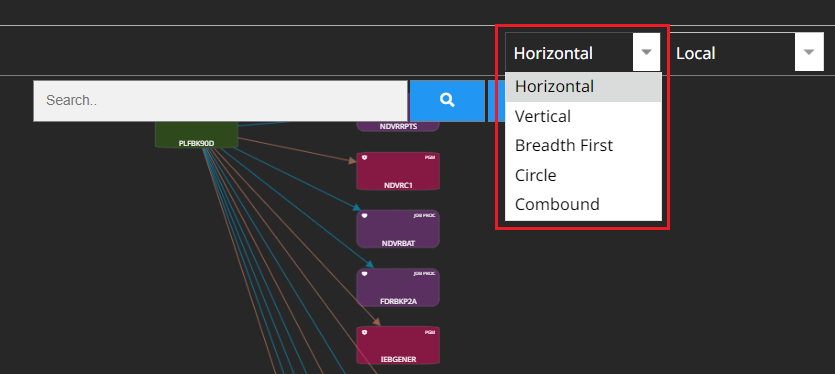Screen dimensions: 835x374
Task: Open the Local dropdown arrow
Action: 809,52
